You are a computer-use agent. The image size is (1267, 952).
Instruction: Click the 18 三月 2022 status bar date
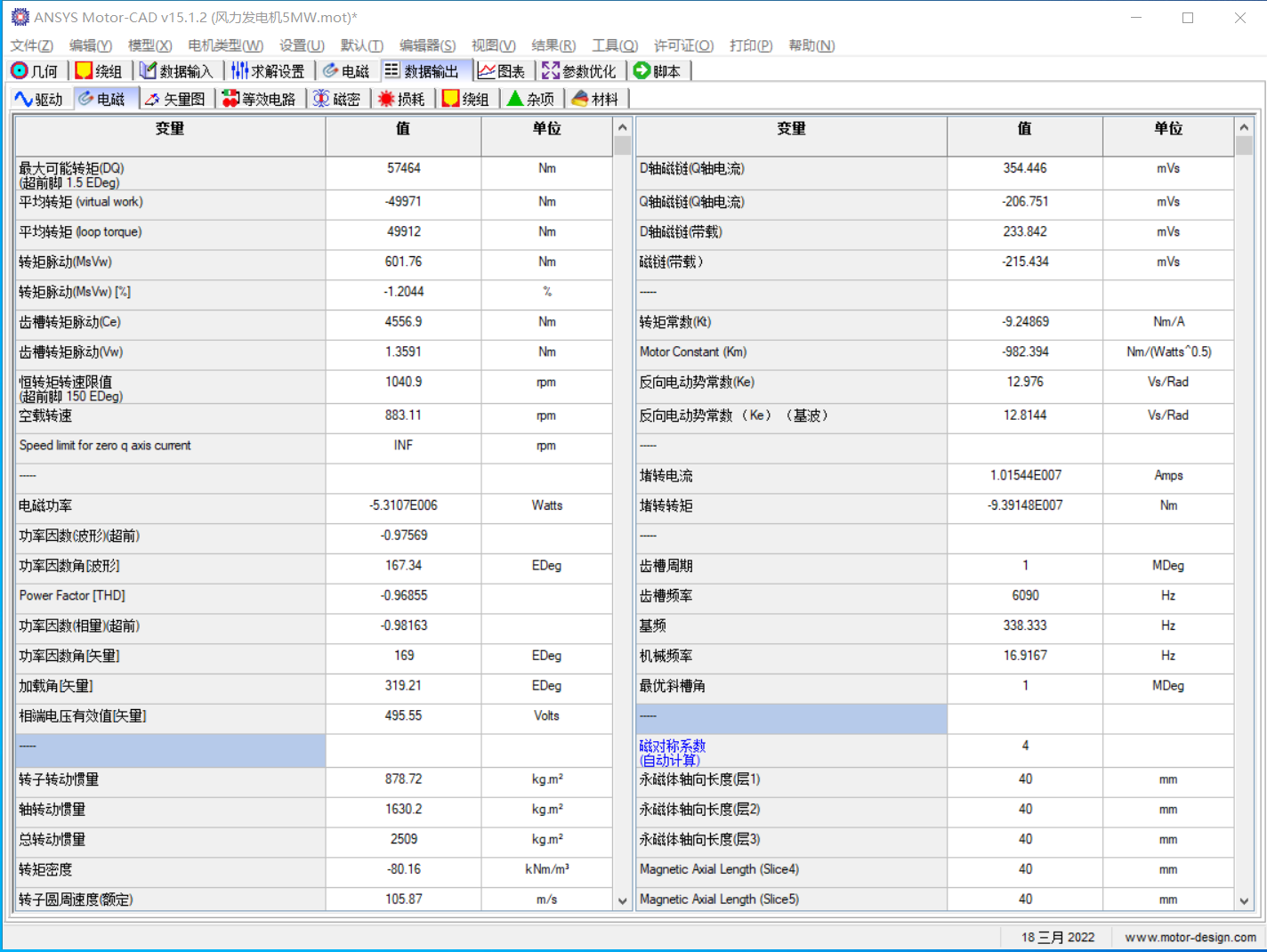1058,937
